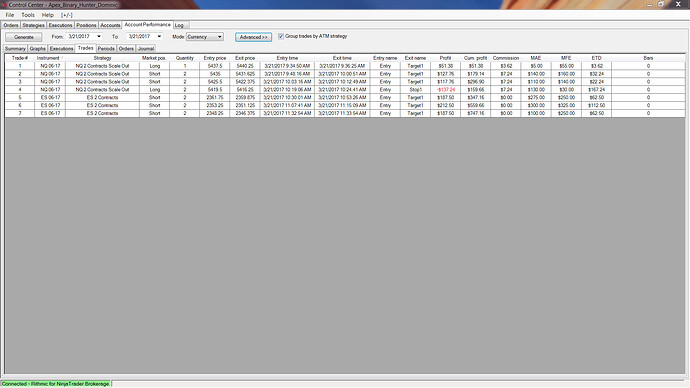This screenshot has height=388, width=690.
Task: Click the Generate button
Action: pyautogui.click(x=24, y=37)
